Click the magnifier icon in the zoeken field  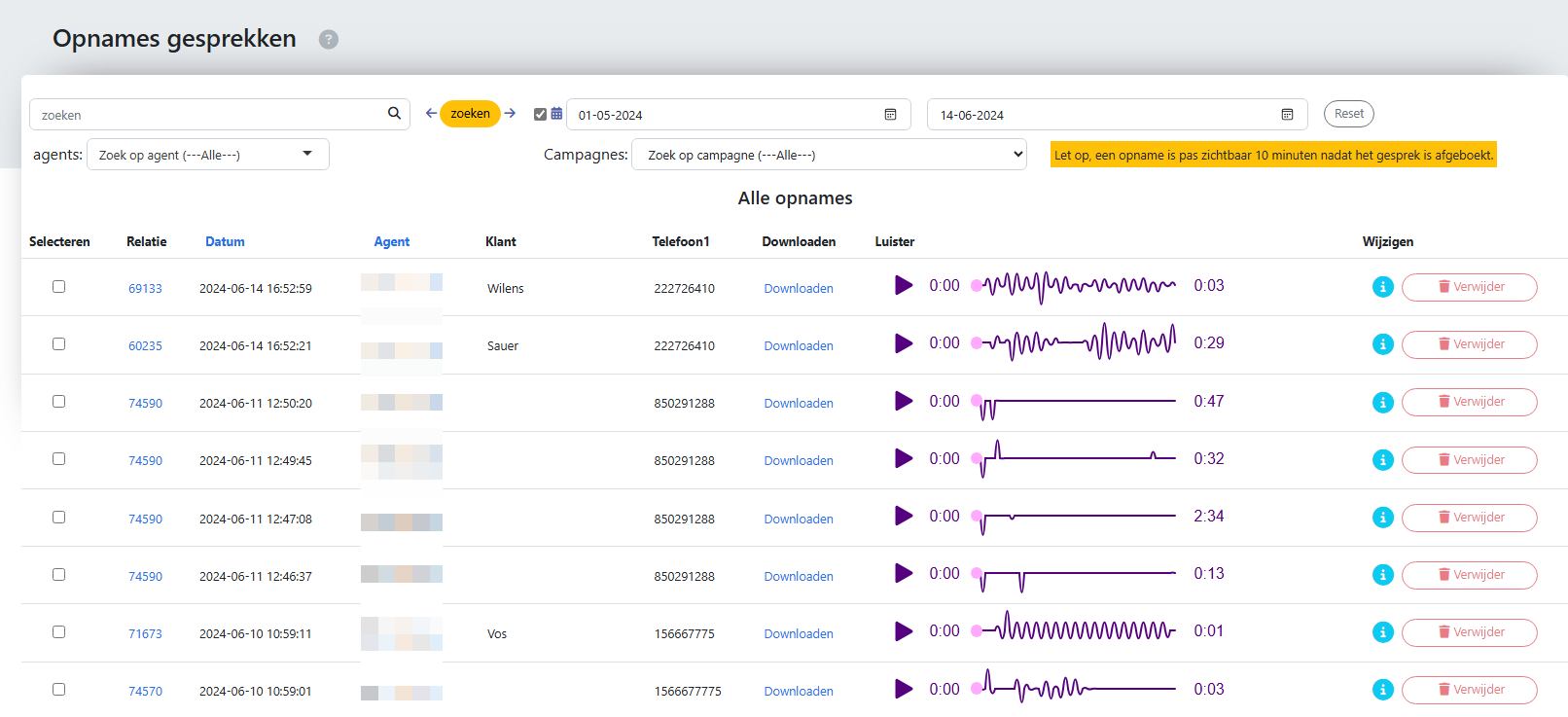point(394,114)
